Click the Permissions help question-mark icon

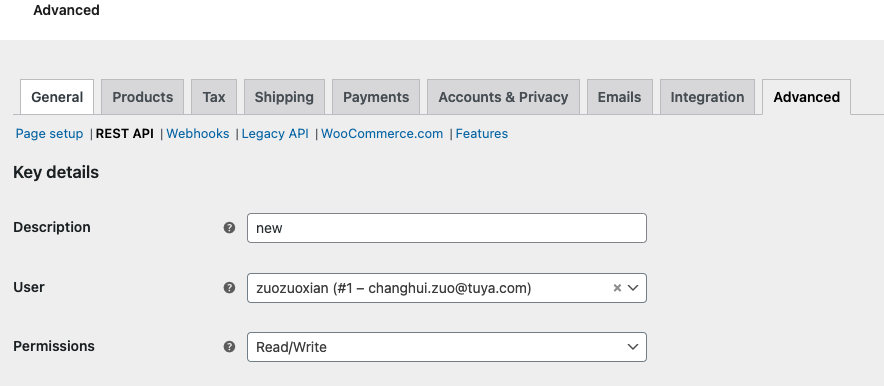point(229,347)
